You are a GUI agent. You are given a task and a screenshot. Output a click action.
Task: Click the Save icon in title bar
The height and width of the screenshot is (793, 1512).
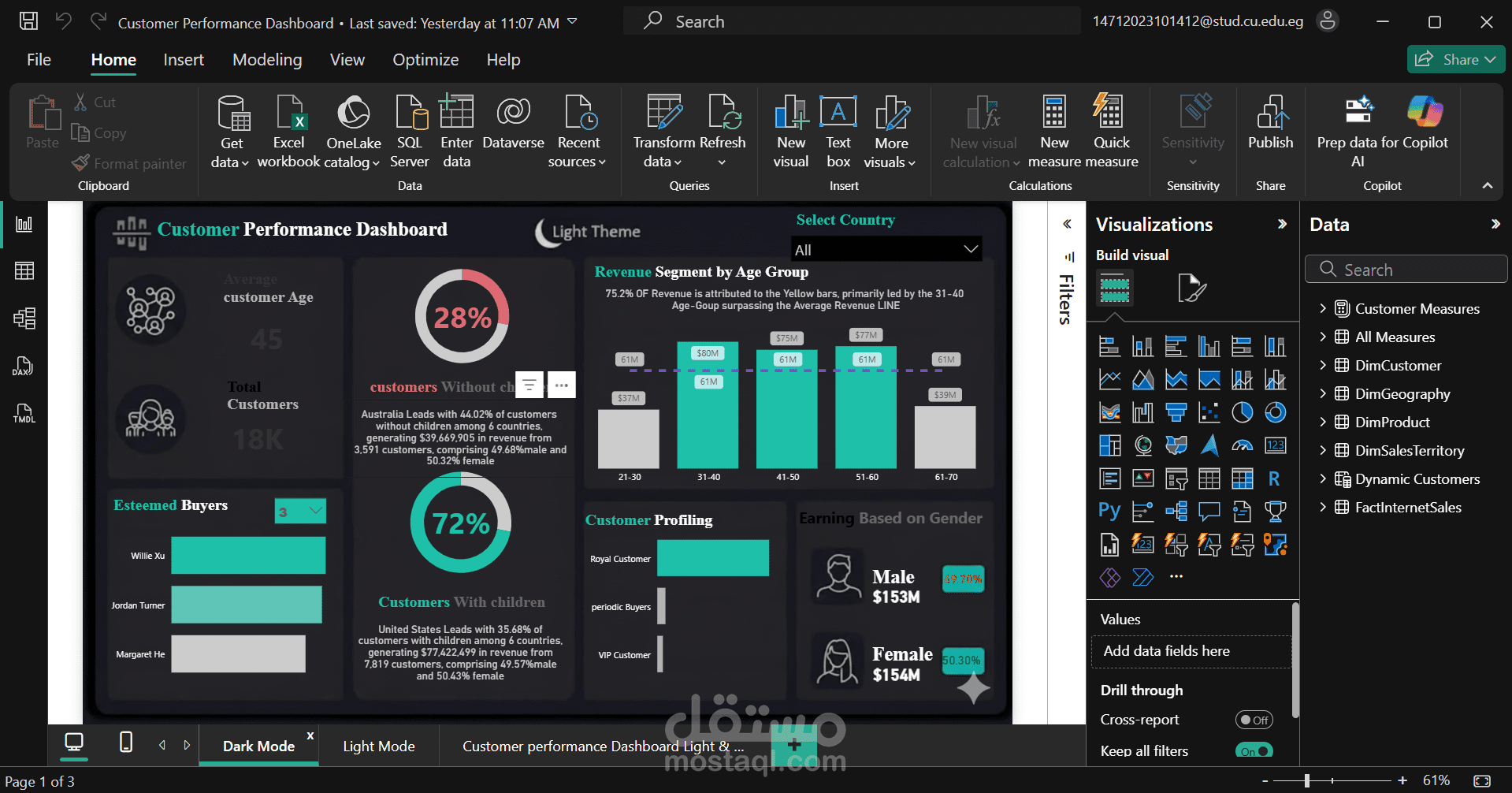pos(28,21)
